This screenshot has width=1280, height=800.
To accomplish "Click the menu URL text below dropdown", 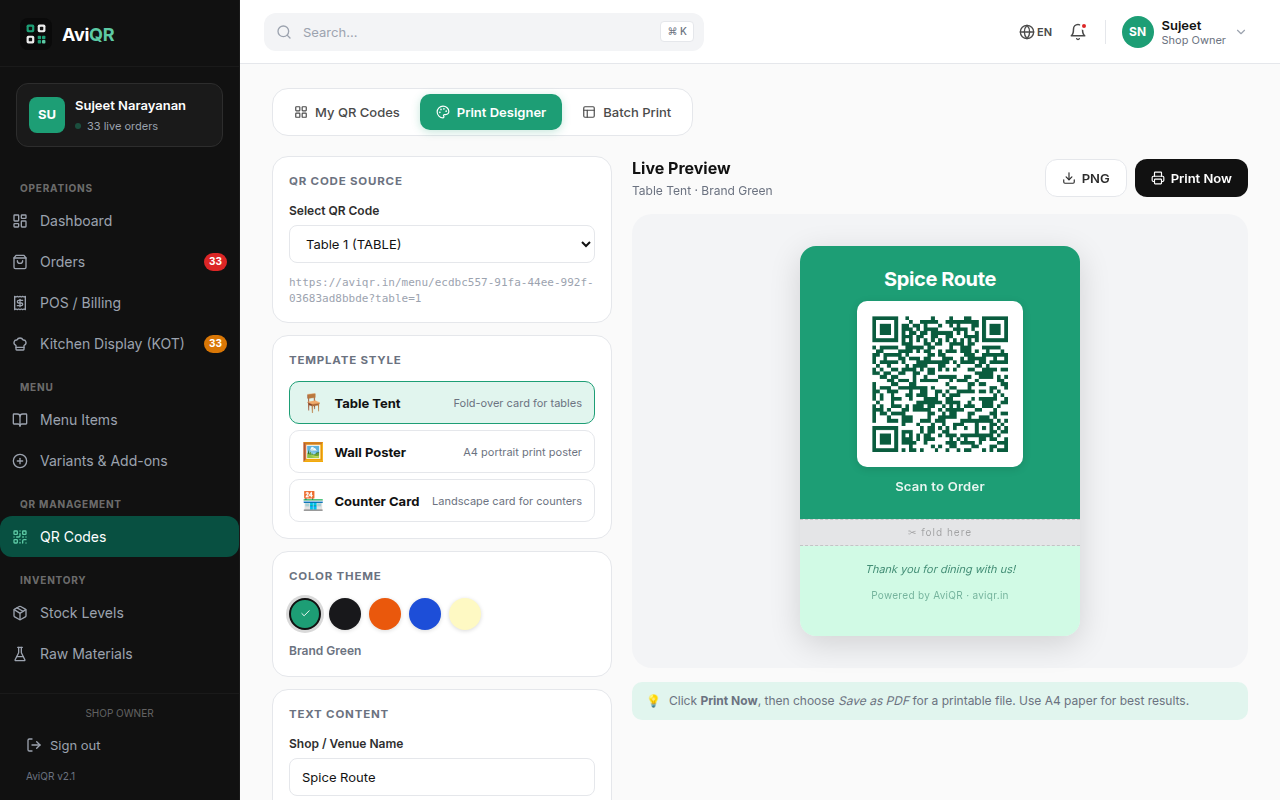I will point(441,290).
